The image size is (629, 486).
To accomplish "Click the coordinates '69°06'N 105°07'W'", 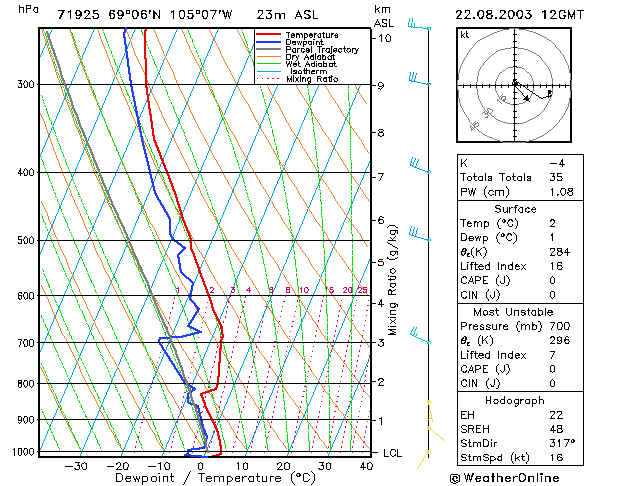I will 170,15.
